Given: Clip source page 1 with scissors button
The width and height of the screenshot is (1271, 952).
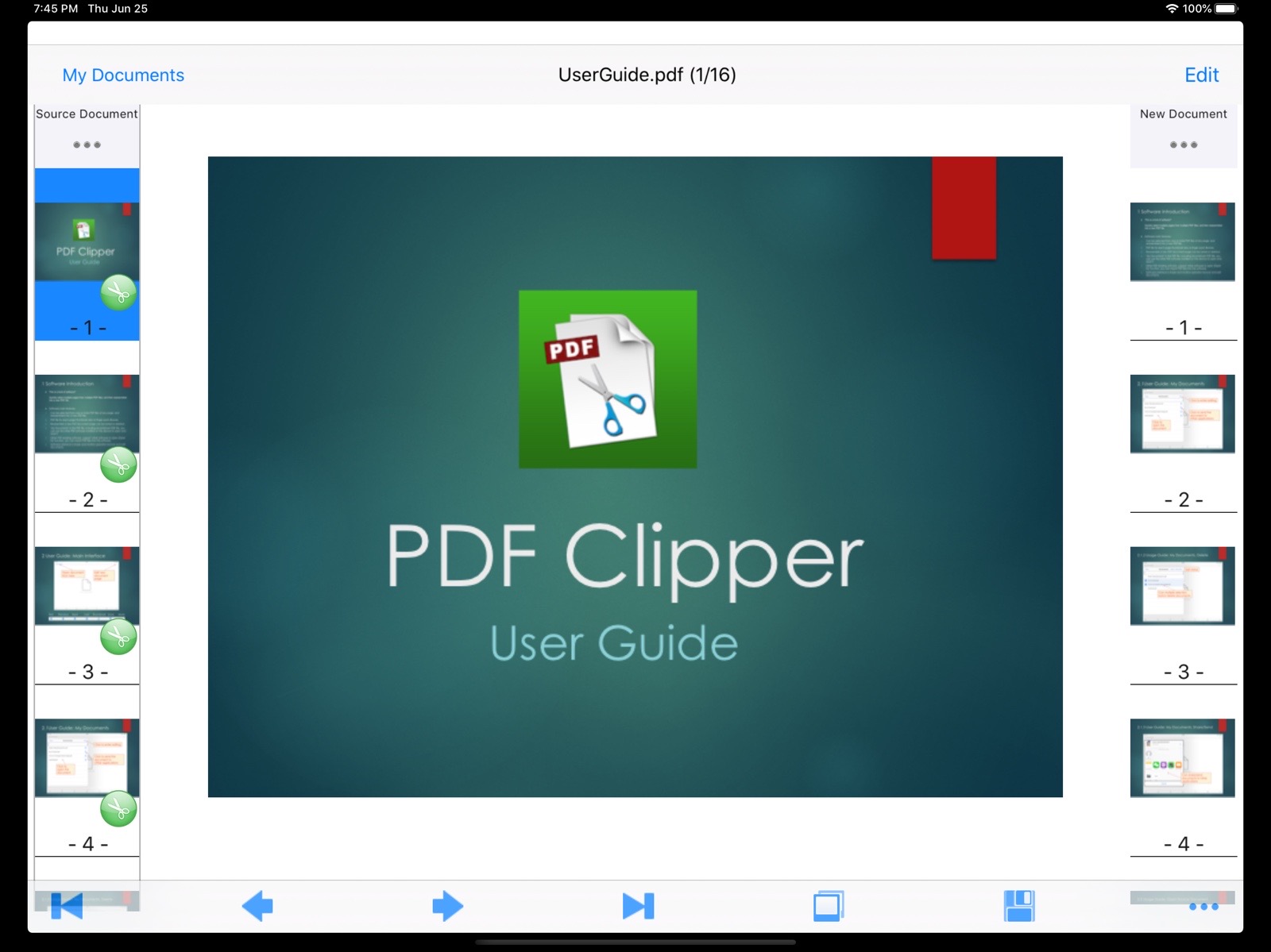Looking at the screenshot, I should coord(118,293).
